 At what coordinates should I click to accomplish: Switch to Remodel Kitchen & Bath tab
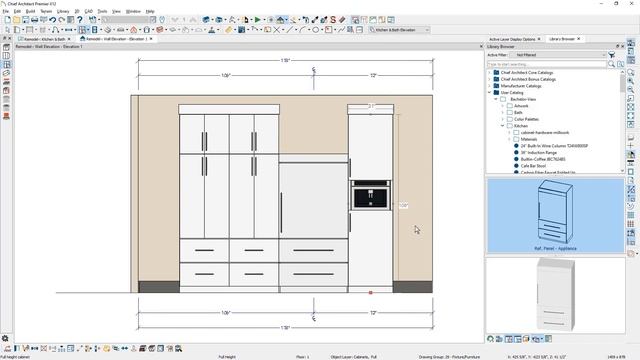[x=44, y=39]
